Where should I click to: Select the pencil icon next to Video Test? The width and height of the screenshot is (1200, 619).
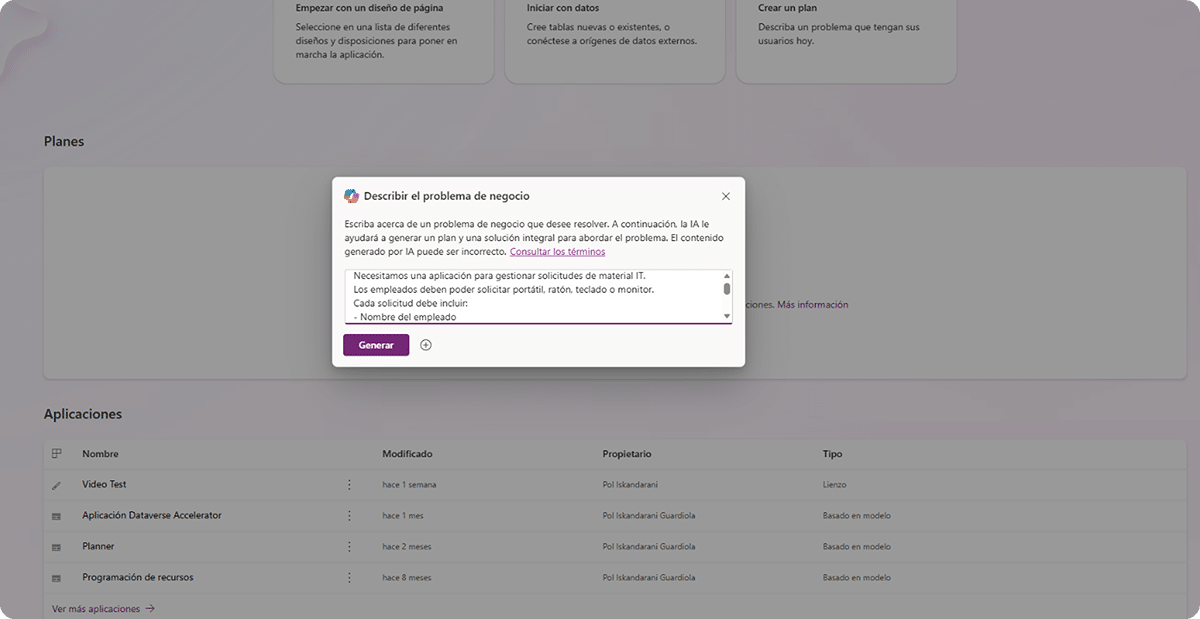[x=57, y=484]
